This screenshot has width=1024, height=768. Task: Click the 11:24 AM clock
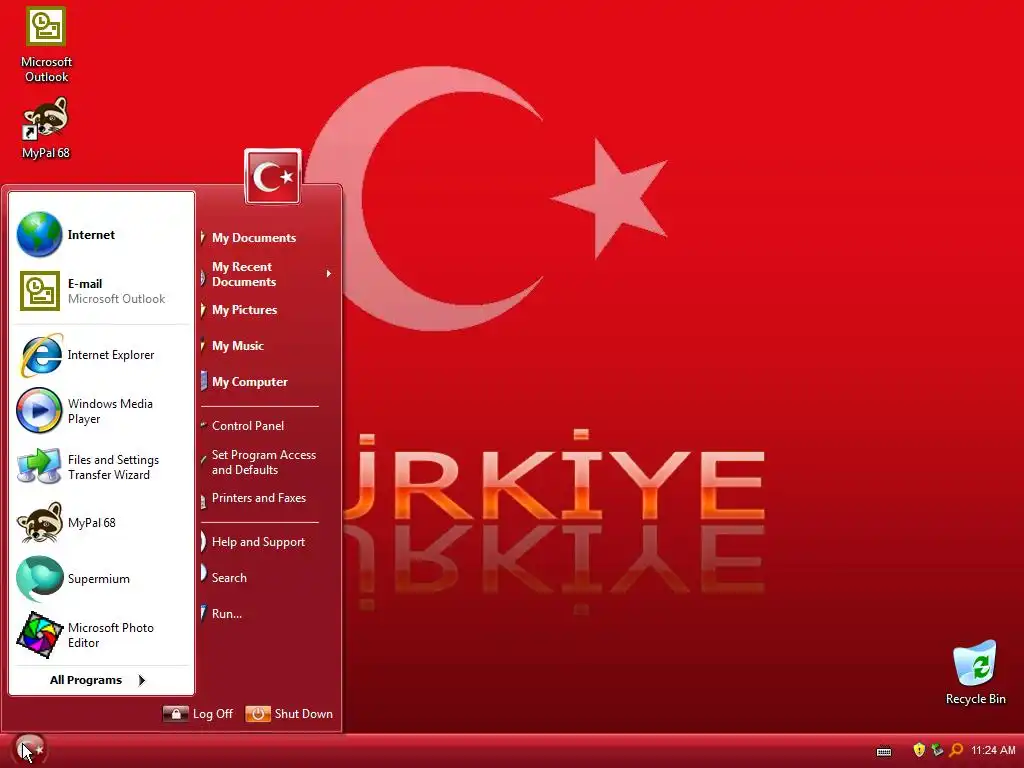click(x=993, y=750)
